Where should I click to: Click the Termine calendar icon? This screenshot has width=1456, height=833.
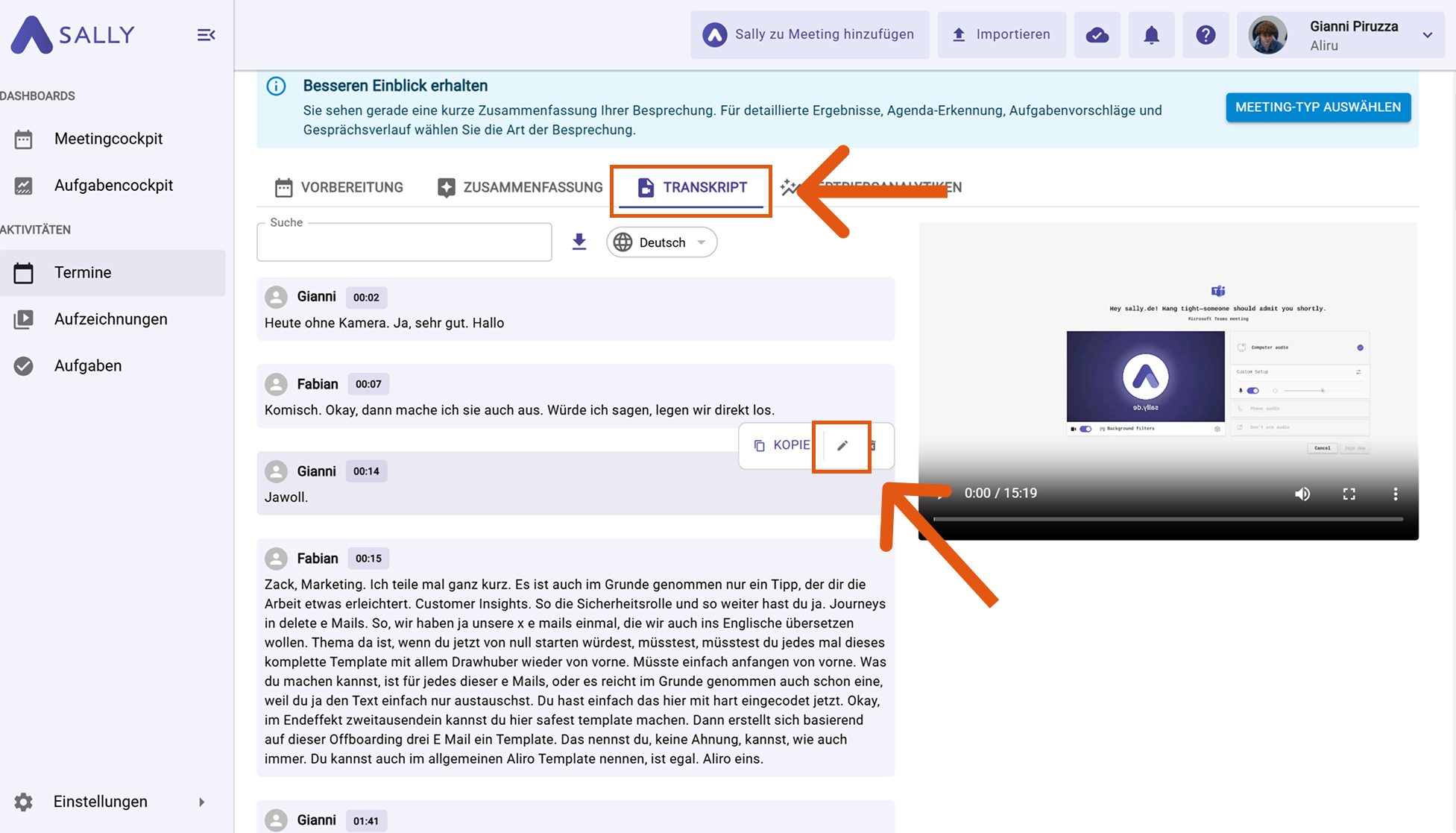[x=23, y=273]
